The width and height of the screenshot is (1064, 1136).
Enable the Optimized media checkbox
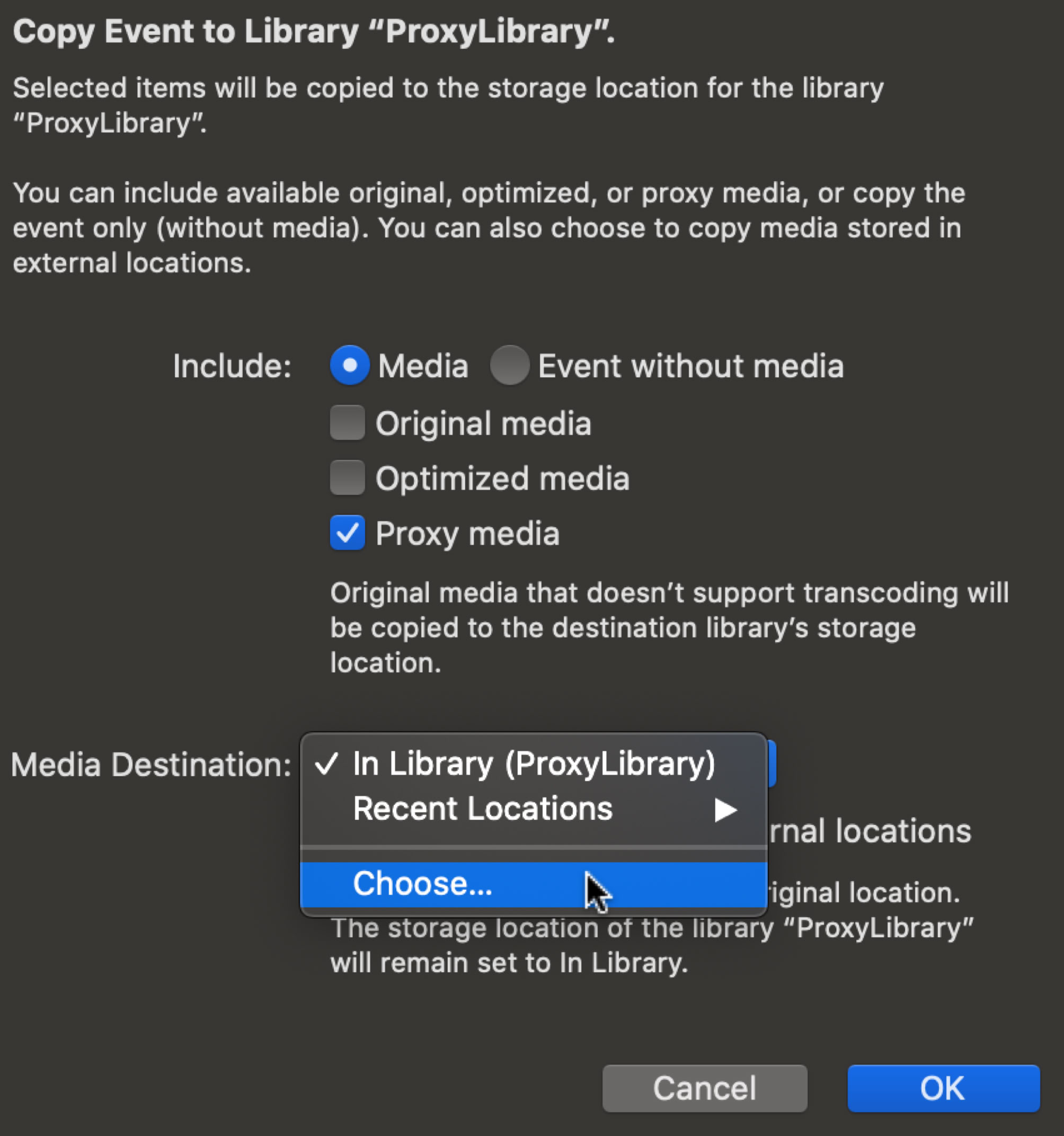(348, 478)
